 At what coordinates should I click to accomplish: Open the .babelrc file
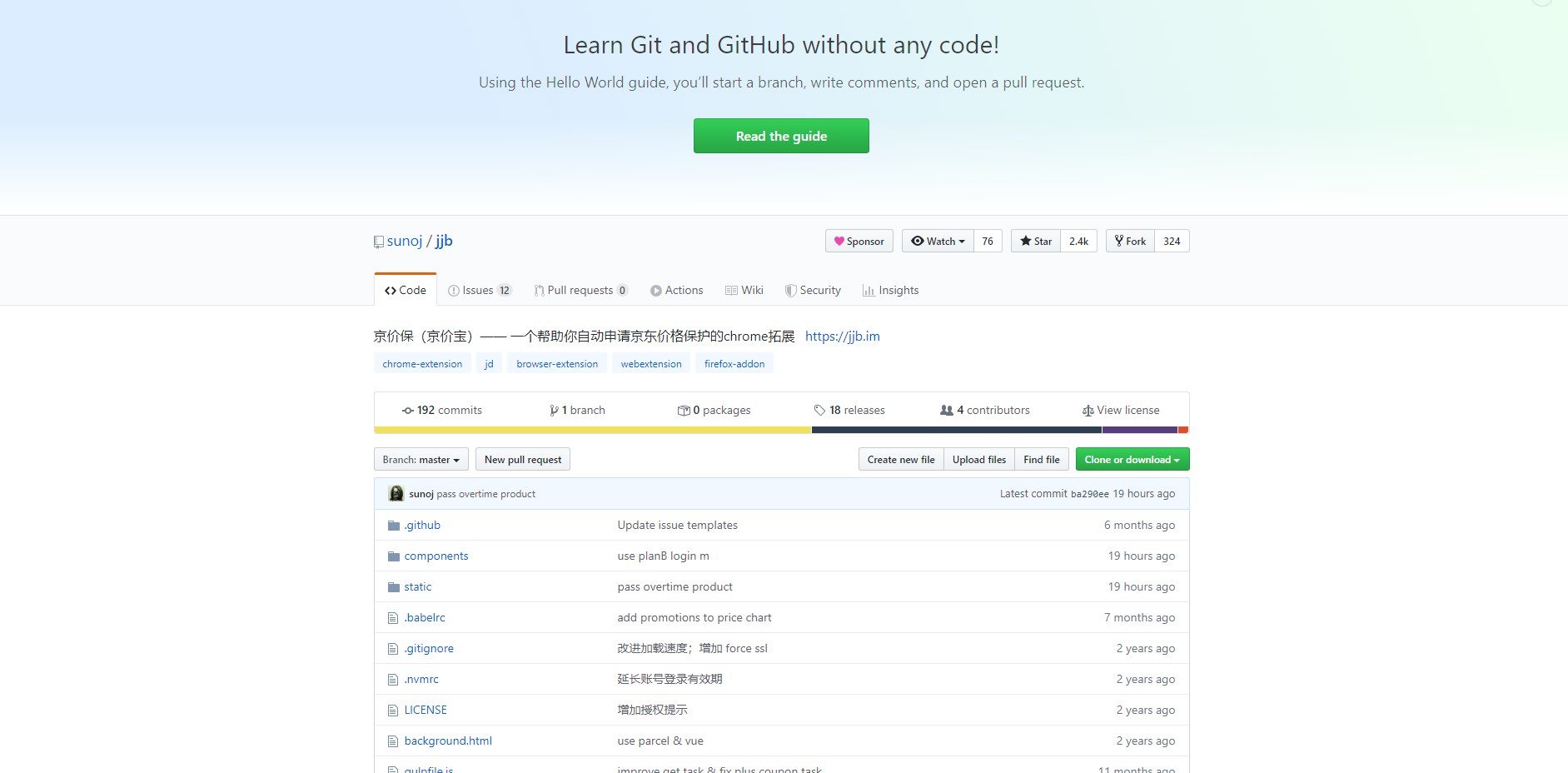pos(425,617)
